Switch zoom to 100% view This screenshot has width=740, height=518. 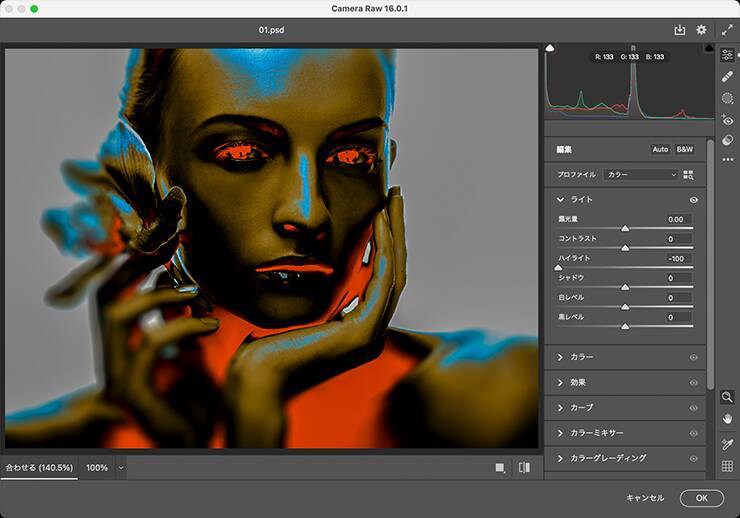point(97,467)
